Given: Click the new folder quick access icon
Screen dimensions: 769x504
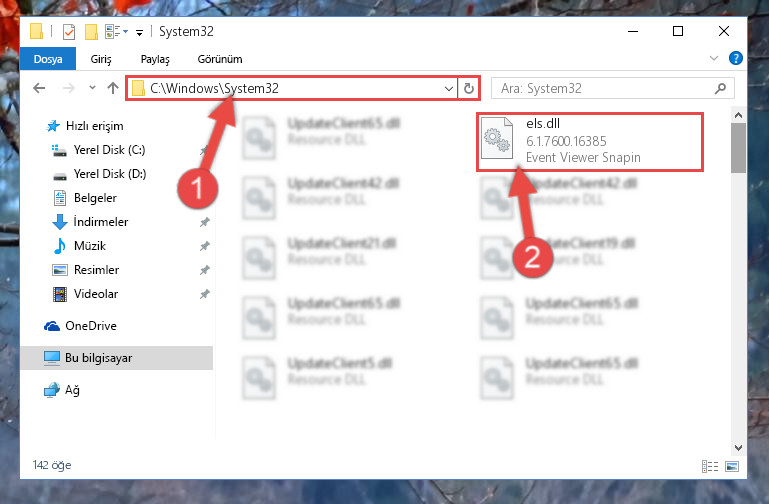Looking at the screenshot, I should pyautogui.click(x=91, y=32).
